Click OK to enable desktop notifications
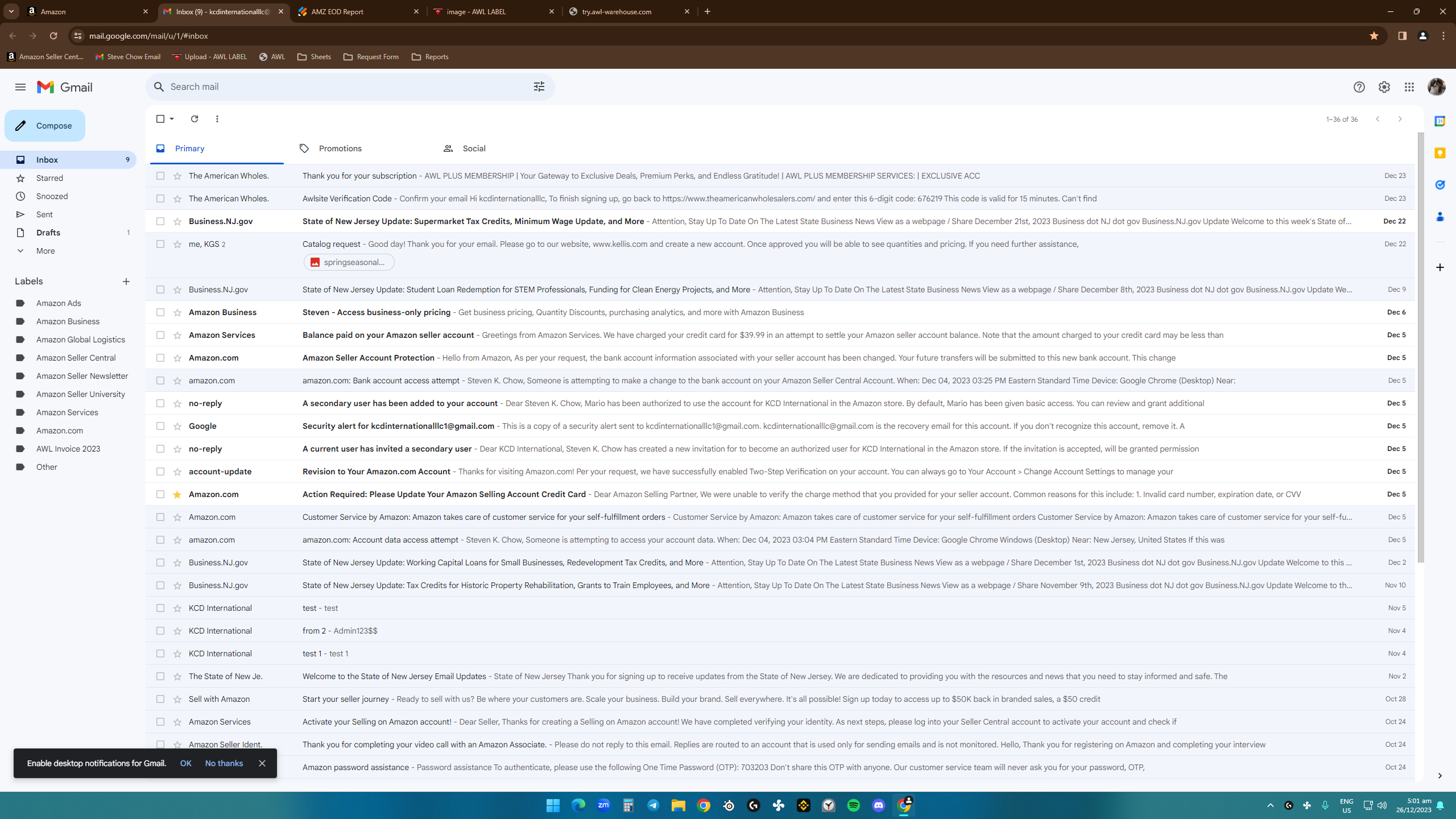The width and height of the screenshot is (1456, 819). 185,763
